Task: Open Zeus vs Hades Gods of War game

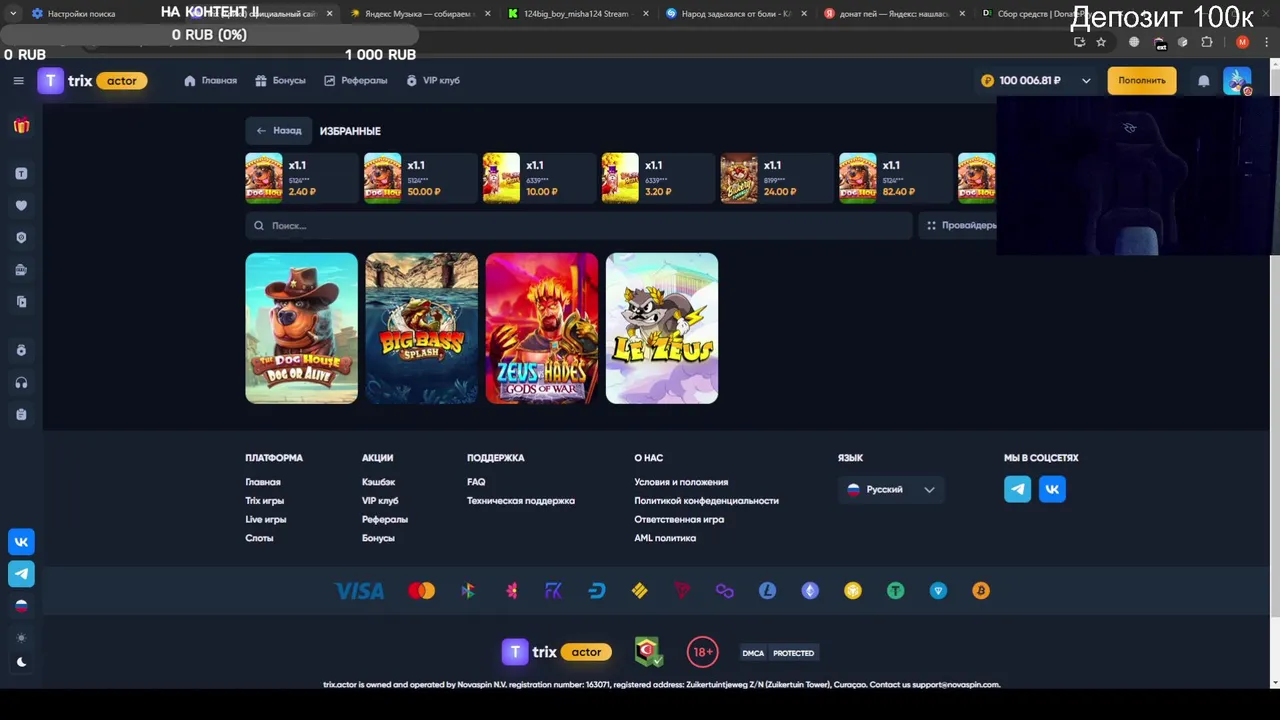Action: tap(542, 328)
